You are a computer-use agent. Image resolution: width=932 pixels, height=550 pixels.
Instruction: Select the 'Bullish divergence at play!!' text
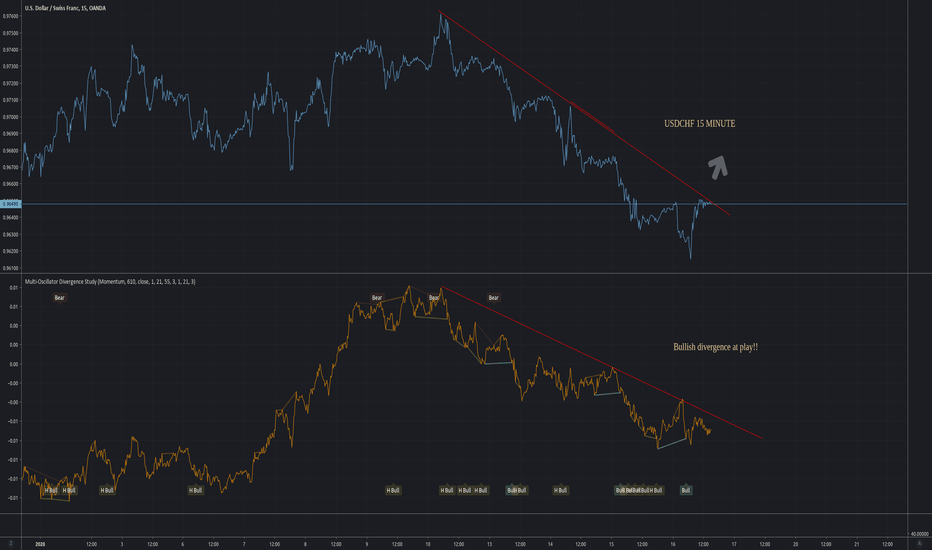tap(715, 347)
